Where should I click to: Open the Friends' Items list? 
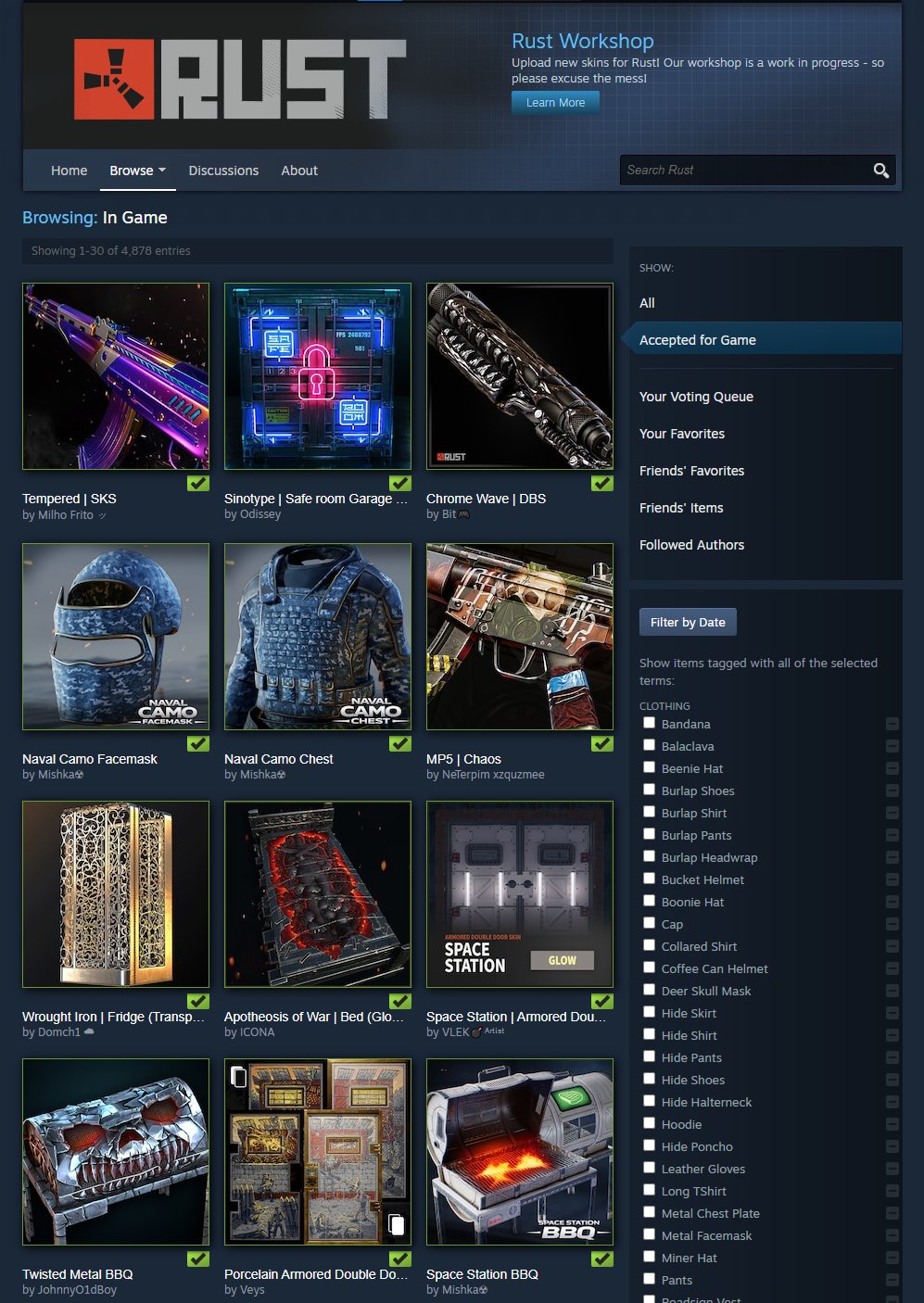pos(681,508)
